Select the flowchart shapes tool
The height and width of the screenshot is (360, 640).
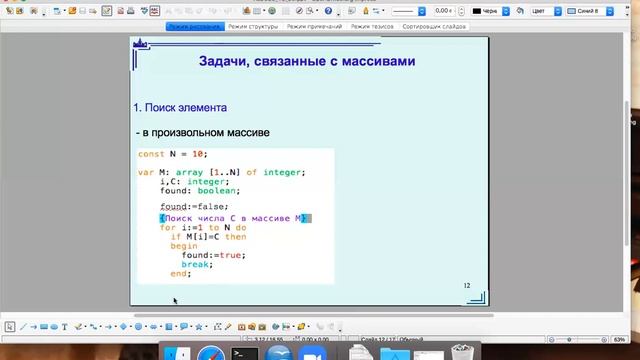pyautogui.click(x=169, y=327)
